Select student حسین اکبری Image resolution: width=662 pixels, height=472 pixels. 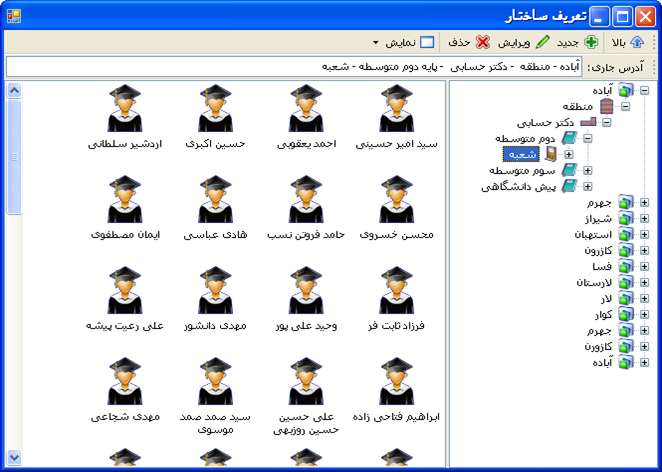click(x=215, y=117)
